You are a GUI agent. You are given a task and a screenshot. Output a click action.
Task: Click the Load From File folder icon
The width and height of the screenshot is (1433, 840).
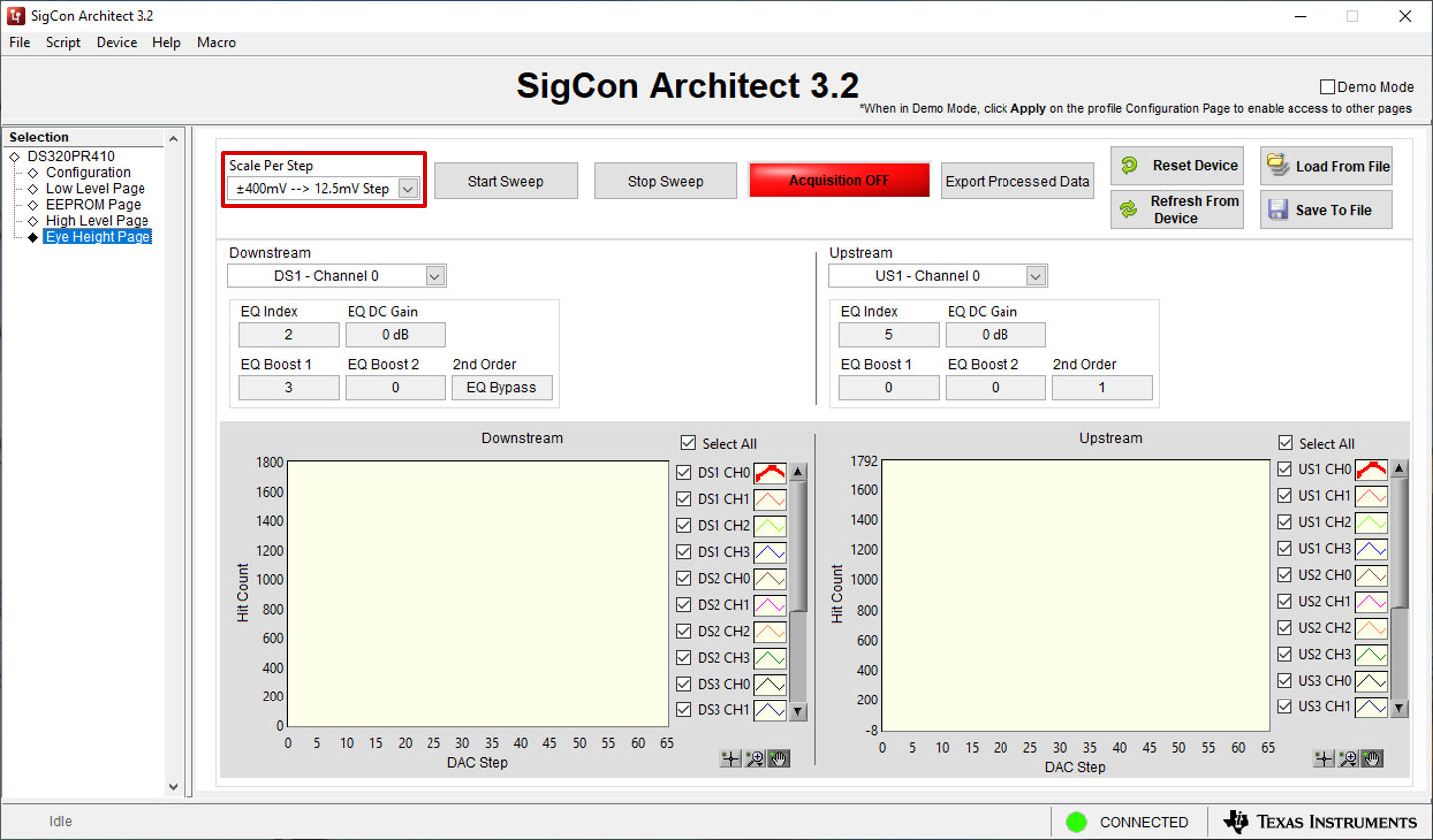1278,165
